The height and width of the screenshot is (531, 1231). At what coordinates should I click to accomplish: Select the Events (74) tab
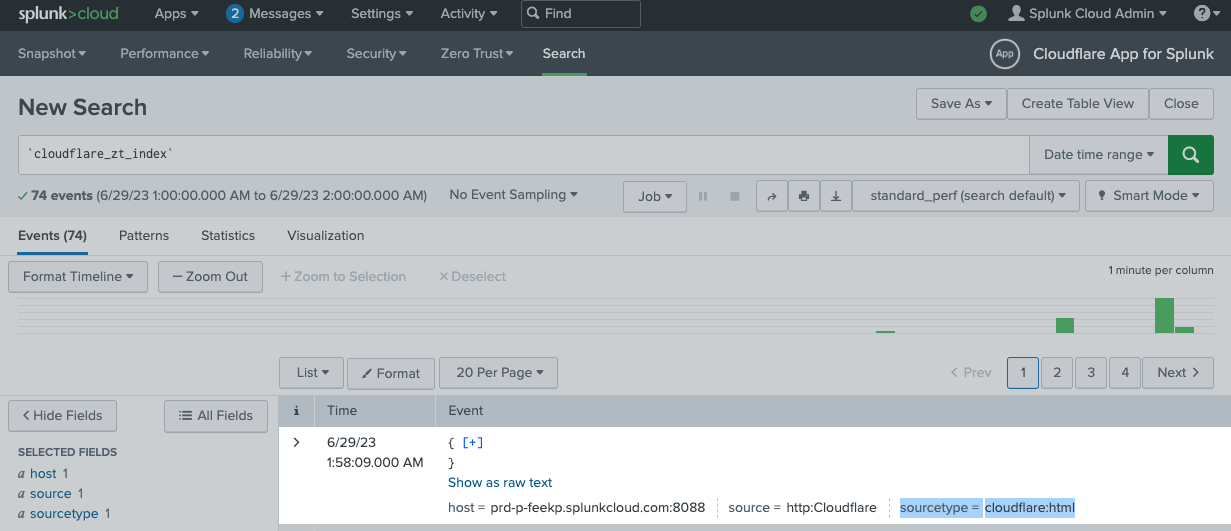click(52, 236)
